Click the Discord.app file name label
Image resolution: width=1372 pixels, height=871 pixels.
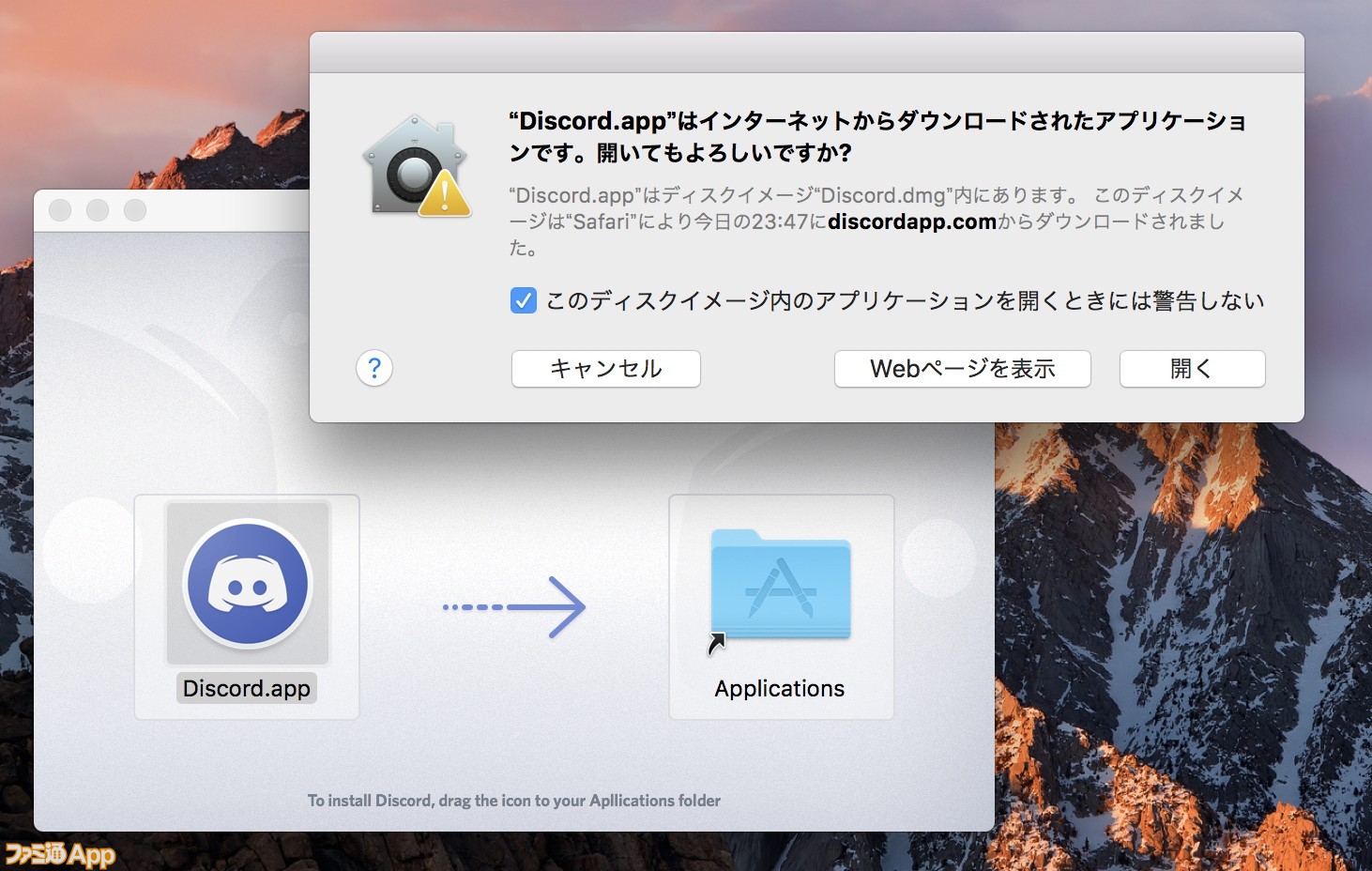click(x=247, y=688)
